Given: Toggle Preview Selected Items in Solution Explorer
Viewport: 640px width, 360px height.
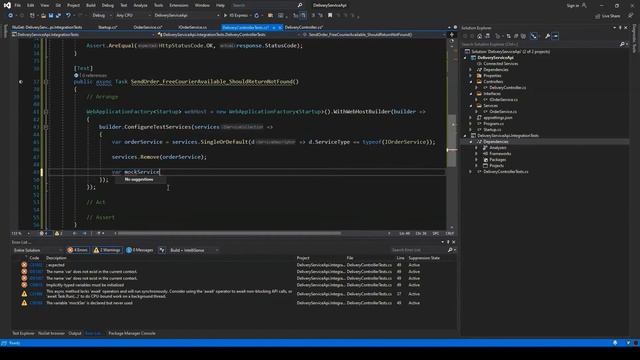Looking at the screenshot, I should (555, 36).
